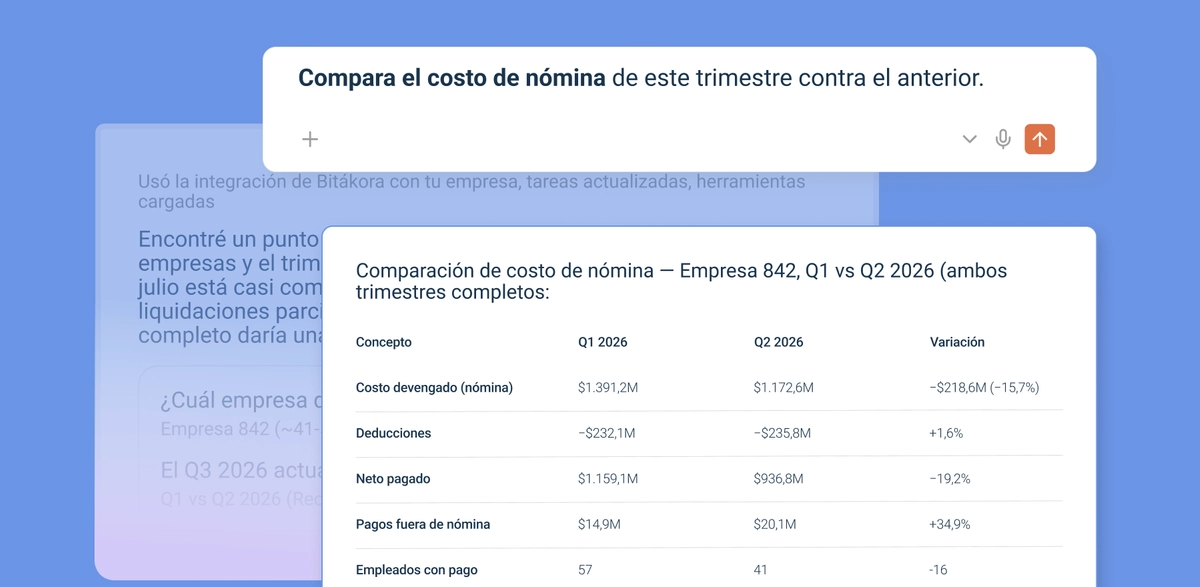
Task: Click the −$232,1M deduction value
Action: click(x=607, y=433)
